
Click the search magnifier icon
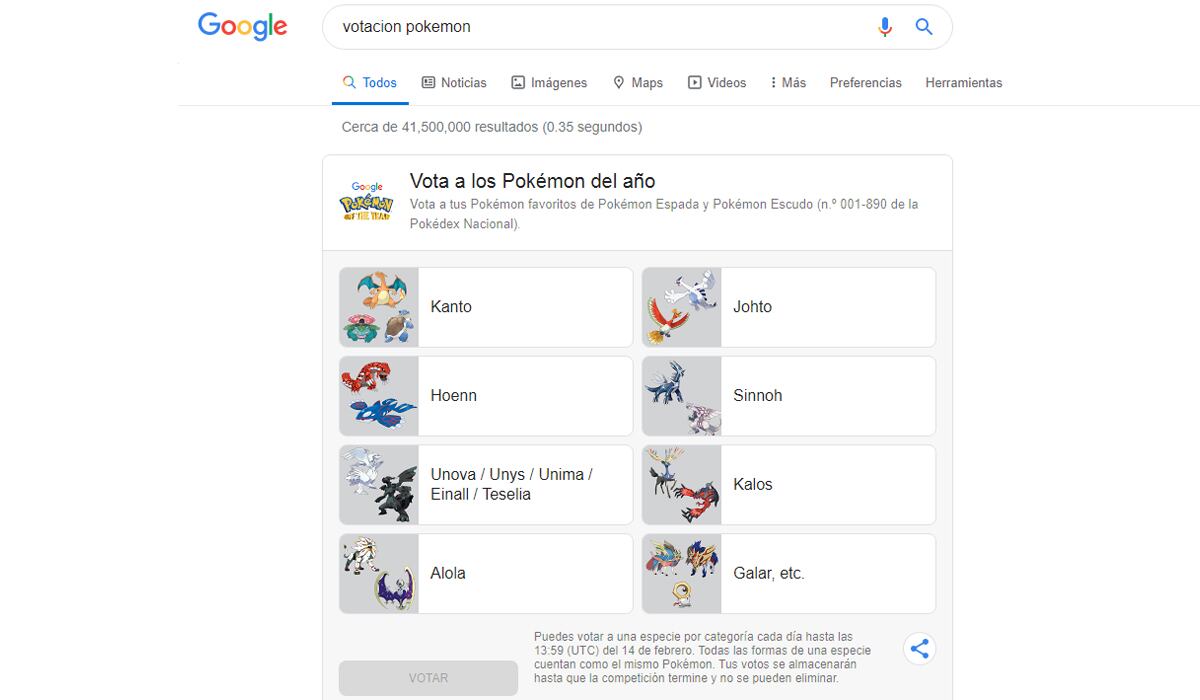click(x=923, y=27)
